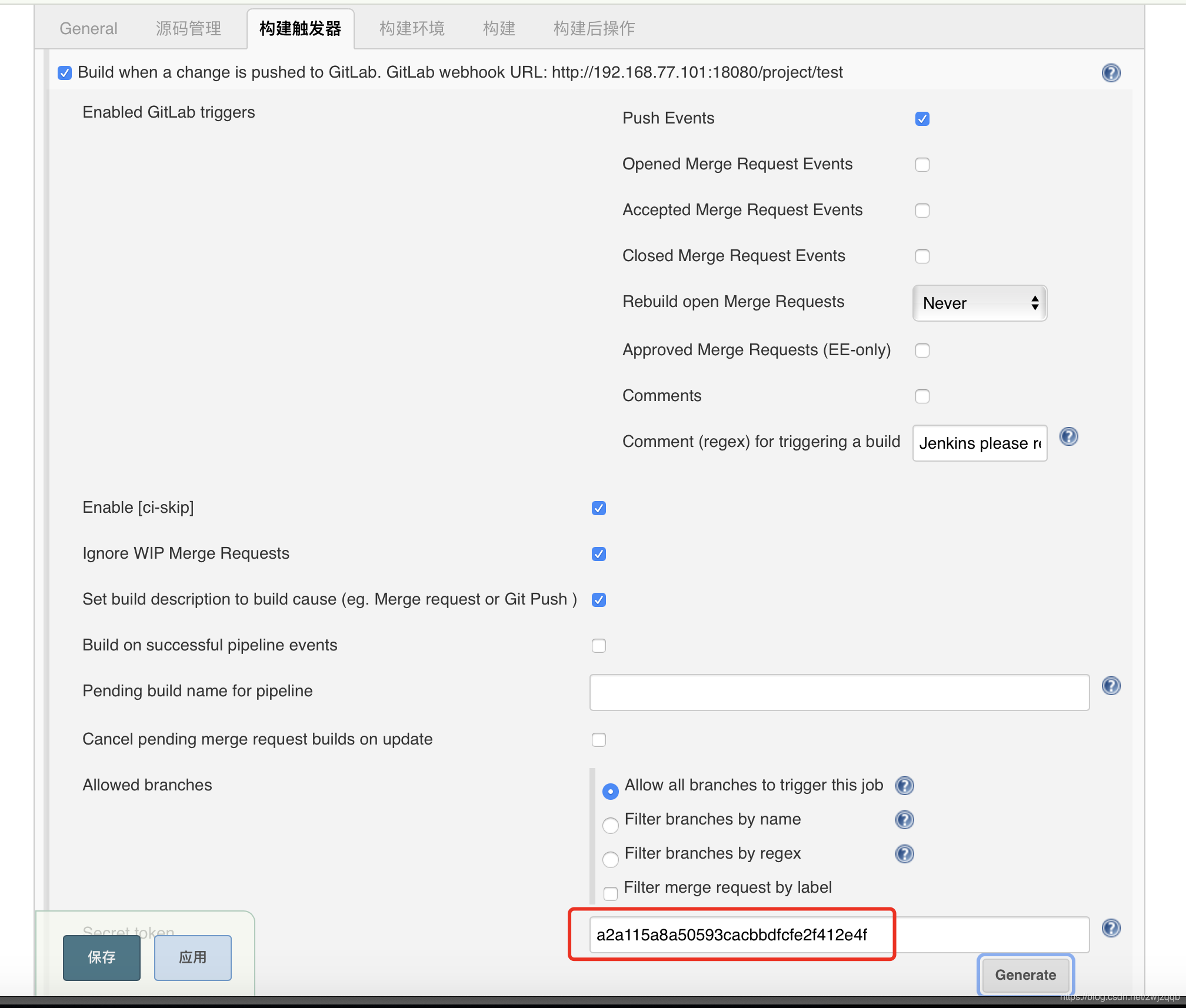Open the 构建后操作 tab

594,28
